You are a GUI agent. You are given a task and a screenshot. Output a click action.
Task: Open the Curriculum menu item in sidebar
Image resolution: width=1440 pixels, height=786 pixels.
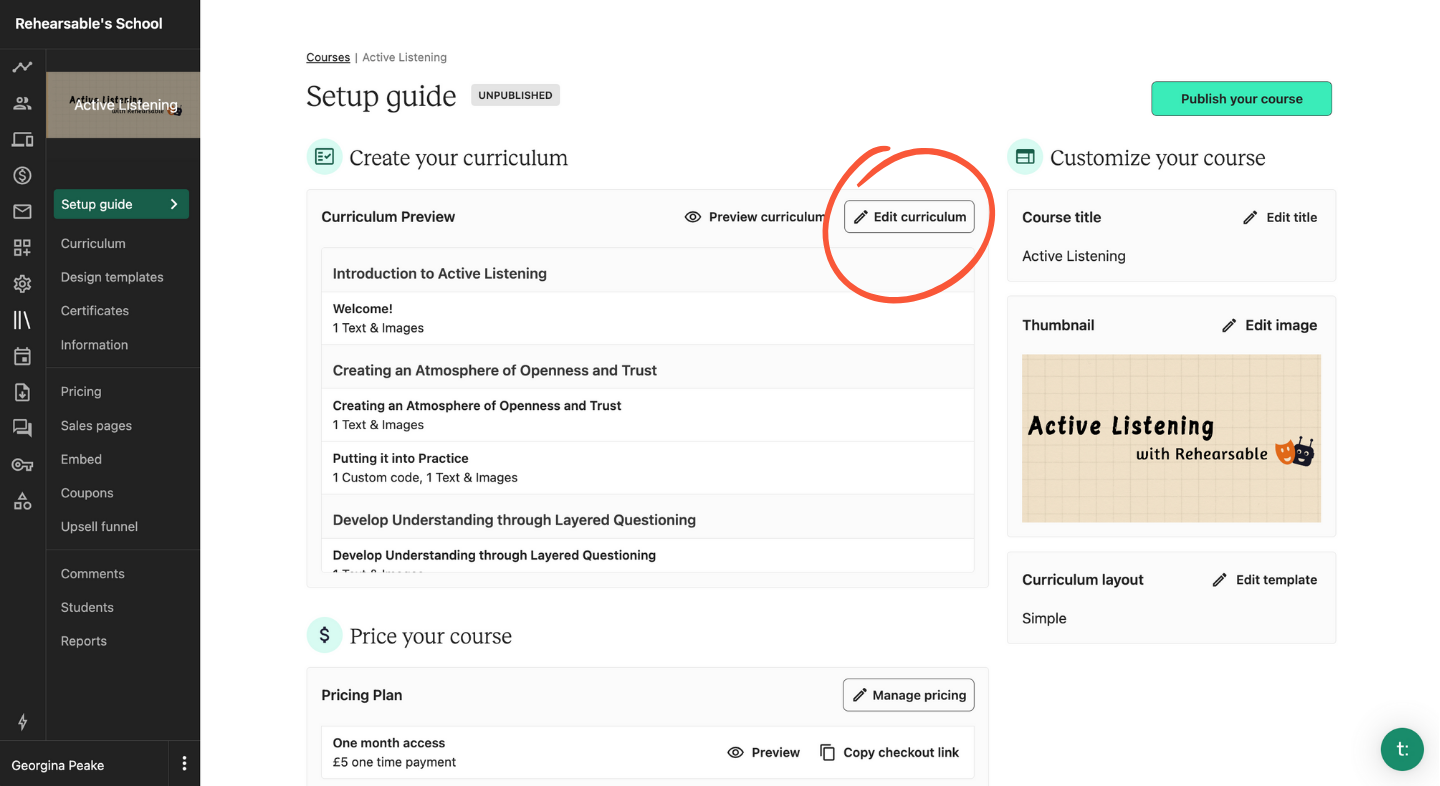tap(93, 243)
